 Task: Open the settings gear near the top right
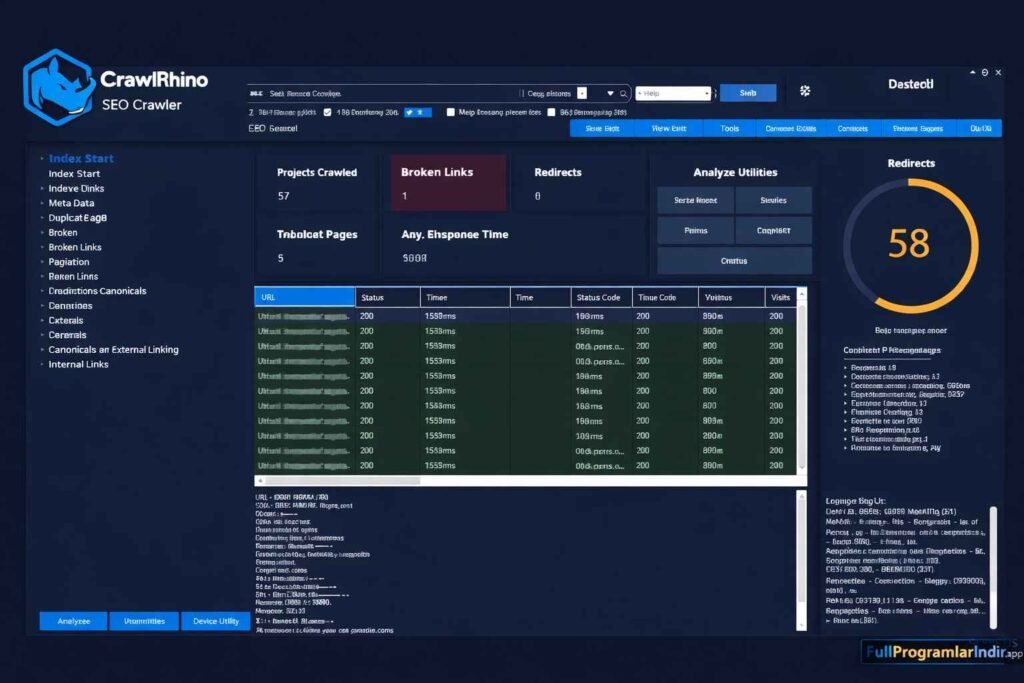tap(805, 90)
